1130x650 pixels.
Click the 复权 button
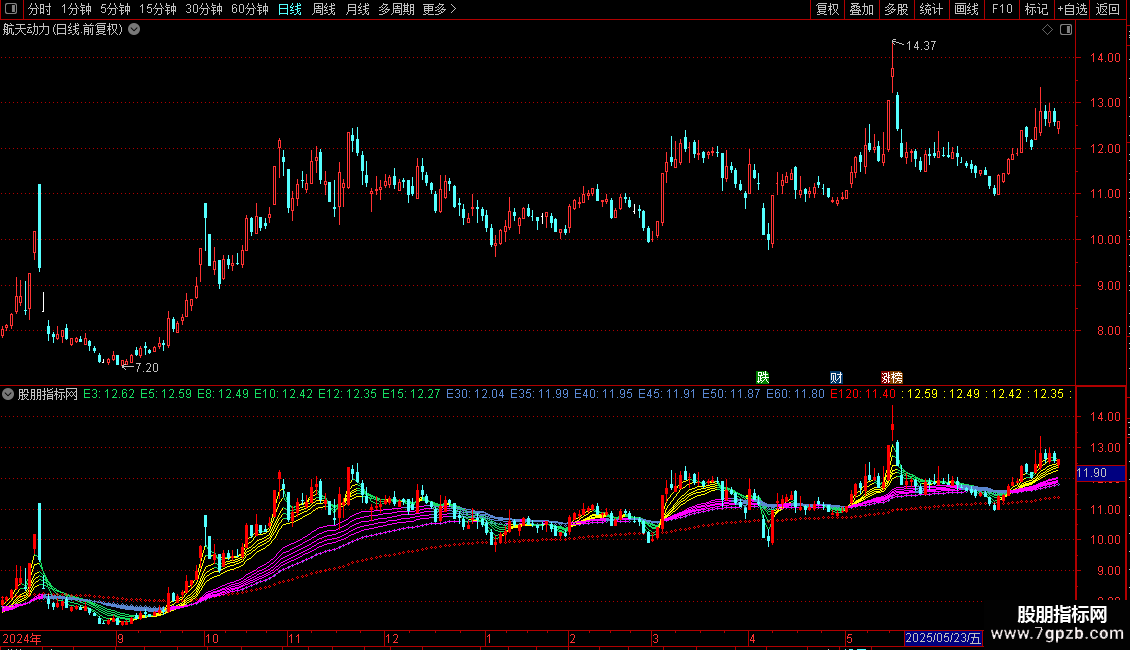pos(827,9)
